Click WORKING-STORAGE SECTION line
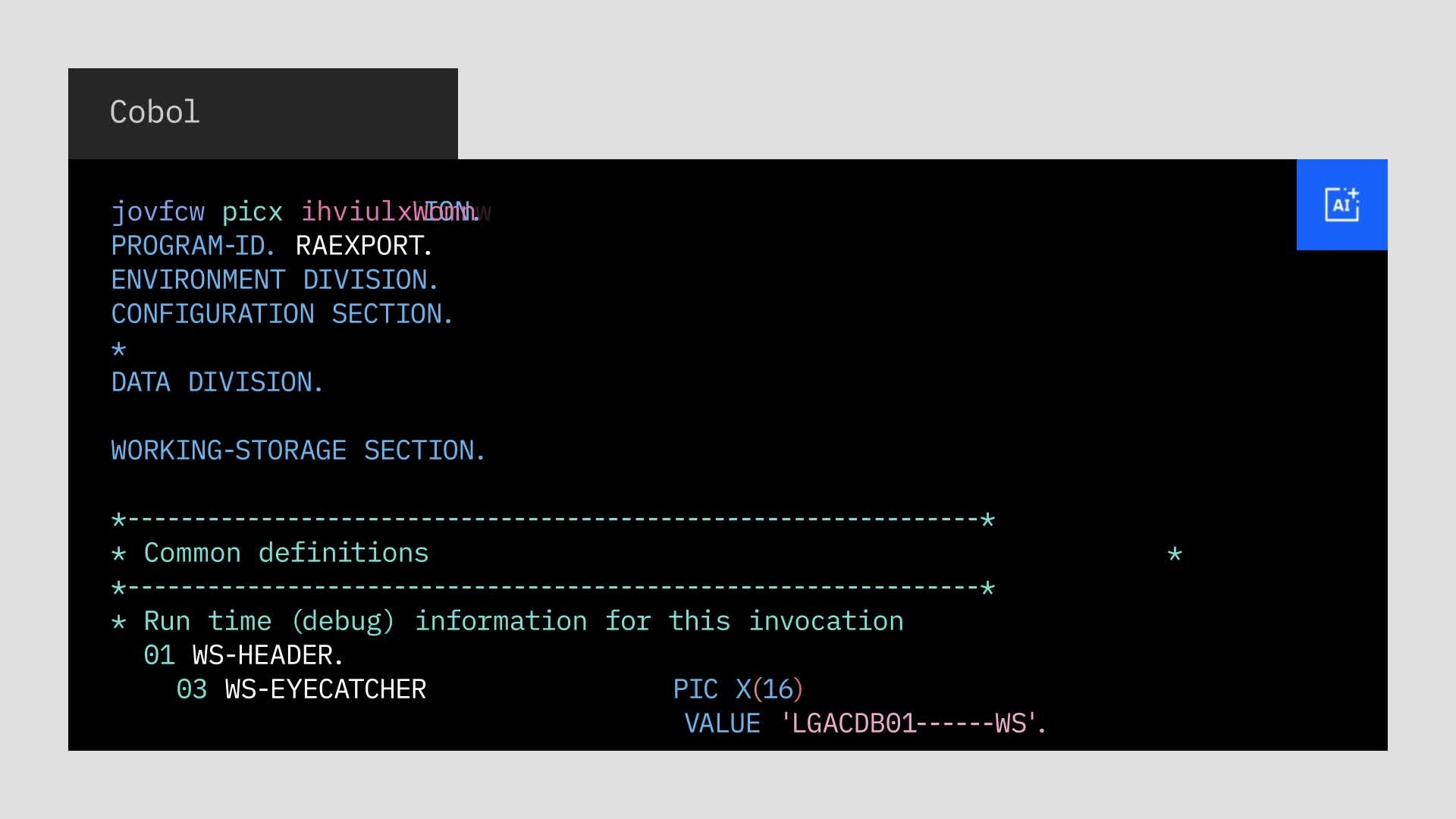1456x819 pixels. [298, 450]
